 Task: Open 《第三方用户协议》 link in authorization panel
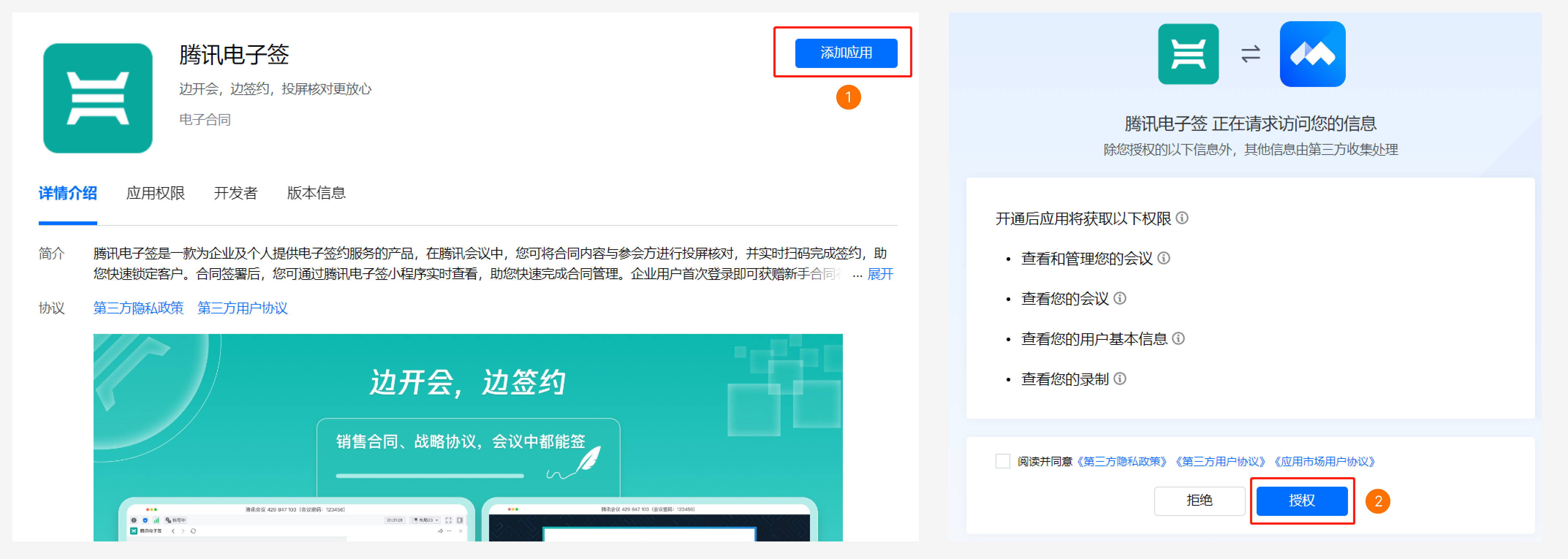tap(1220, 462)
